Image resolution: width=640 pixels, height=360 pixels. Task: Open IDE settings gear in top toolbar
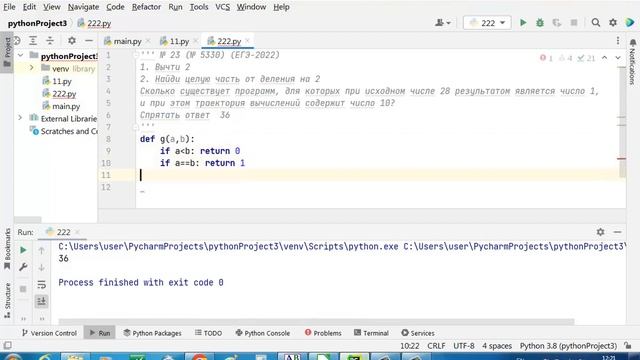[x=613, y=23]
